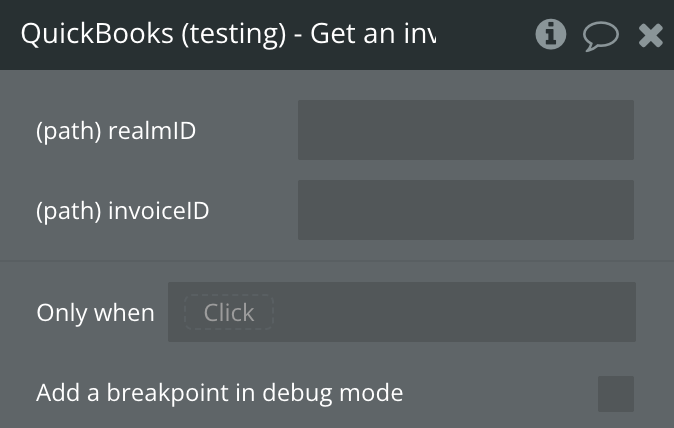
Task: Click the info icon in the header
Action: coord(551,35)
